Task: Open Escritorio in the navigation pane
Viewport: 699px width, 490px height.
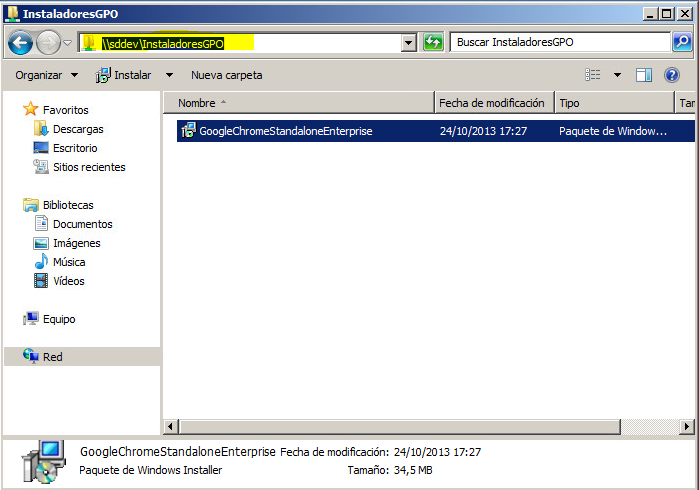Action: (x=75, y=148)
